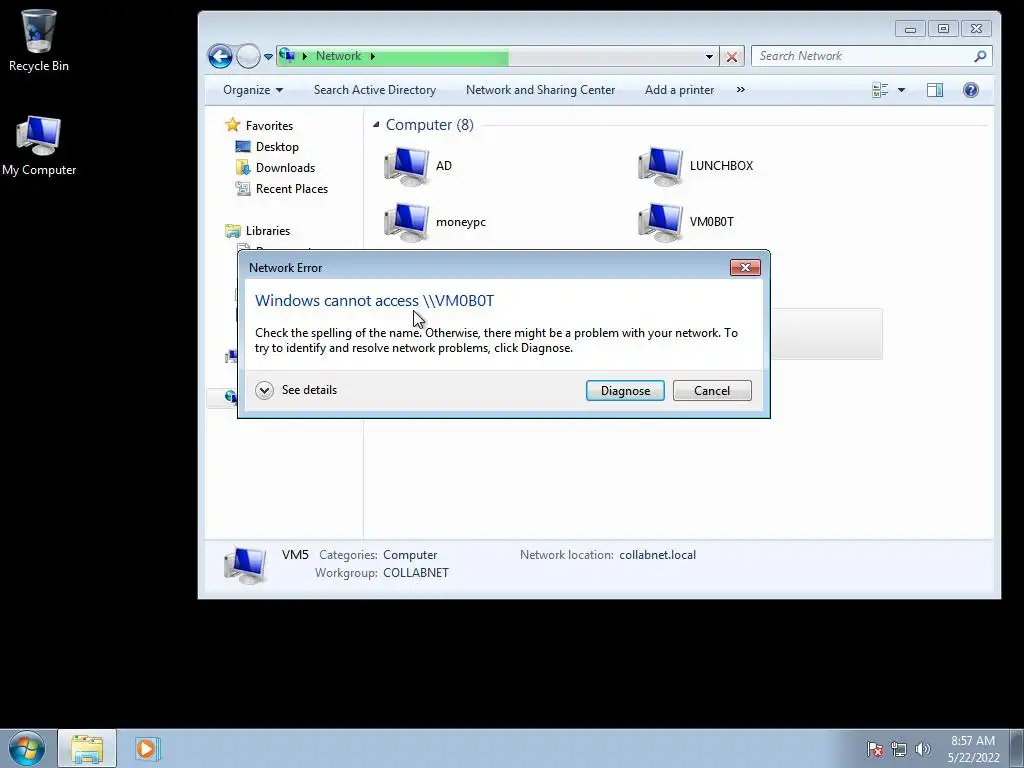Click the network tray icon
The image size is (1024, 768).
(899, 749)
